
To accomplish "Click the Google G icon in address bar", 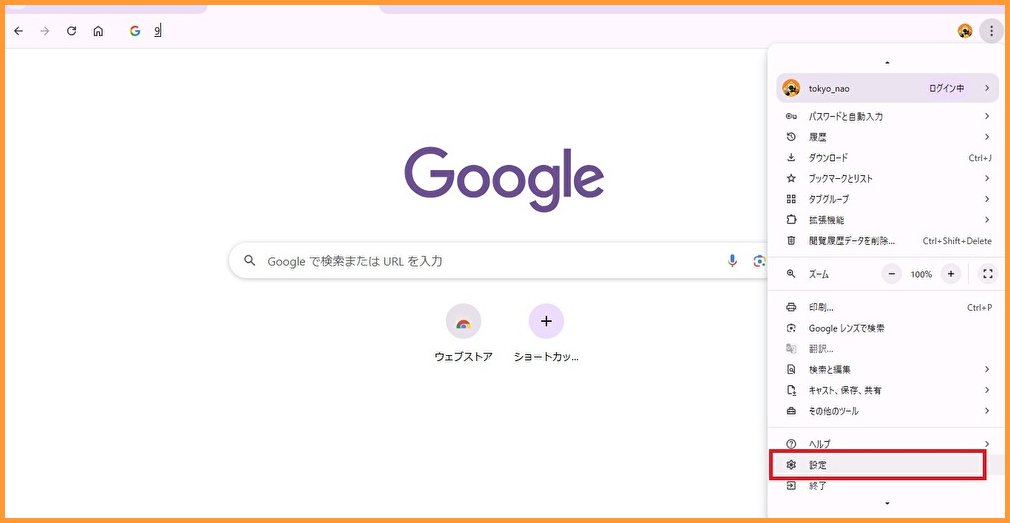I will 135,31.
